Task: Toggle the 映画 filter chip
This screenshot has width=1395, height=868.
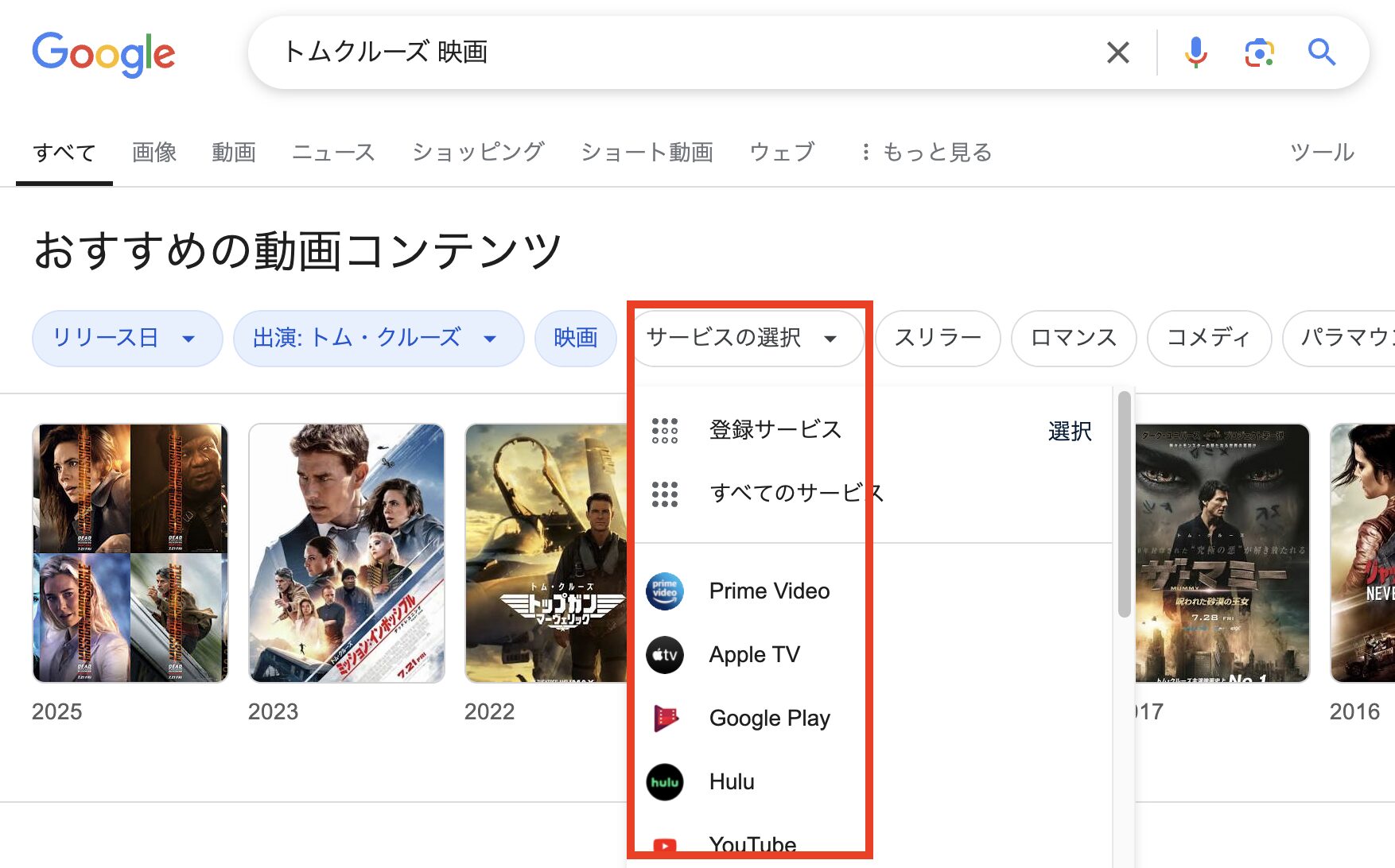Action: [576, 339]
